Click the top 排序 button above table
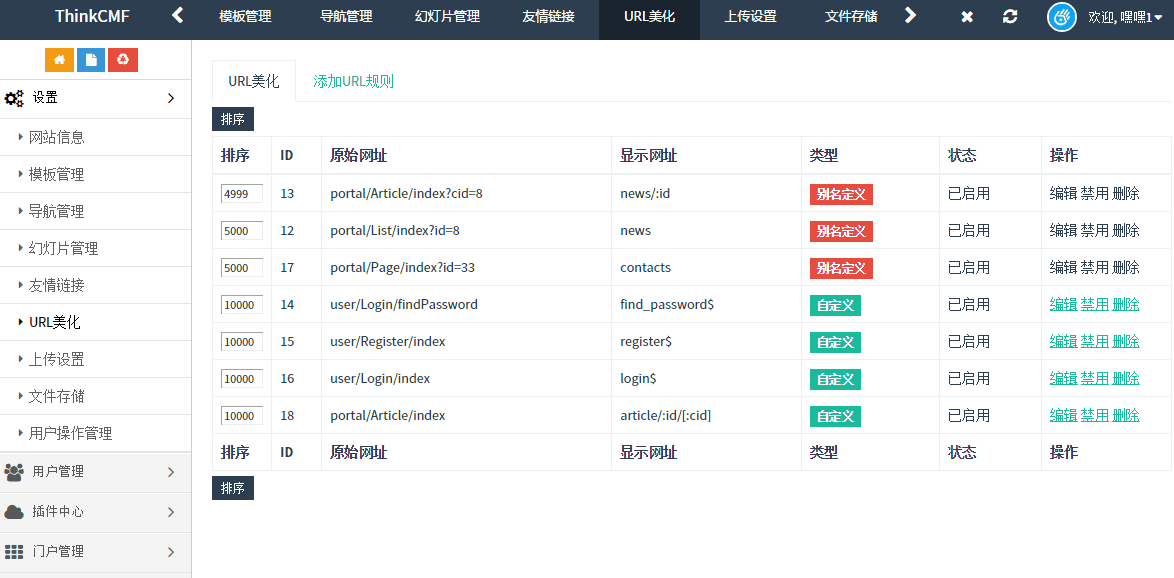The height and width of the screenshot is (578, 1174). point(233,119)
